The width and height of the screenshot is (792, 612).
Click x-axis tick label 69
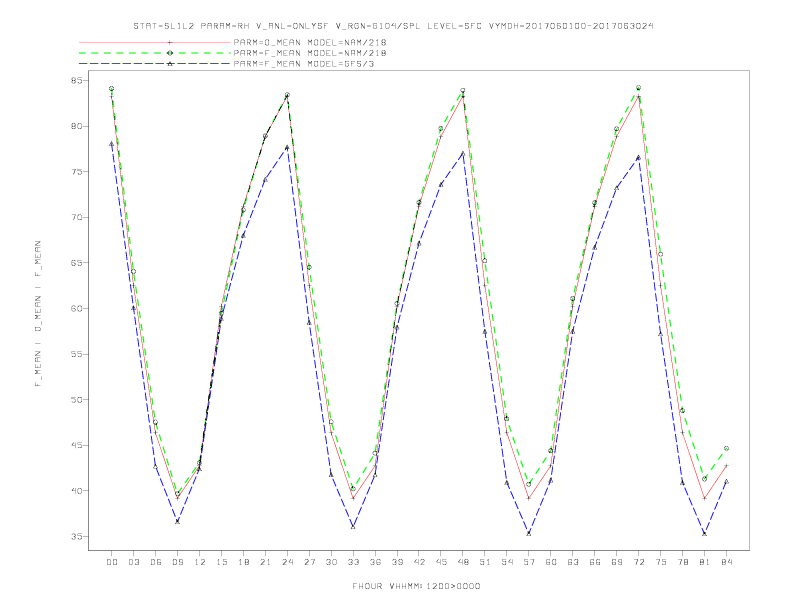[x=617, y=562]
